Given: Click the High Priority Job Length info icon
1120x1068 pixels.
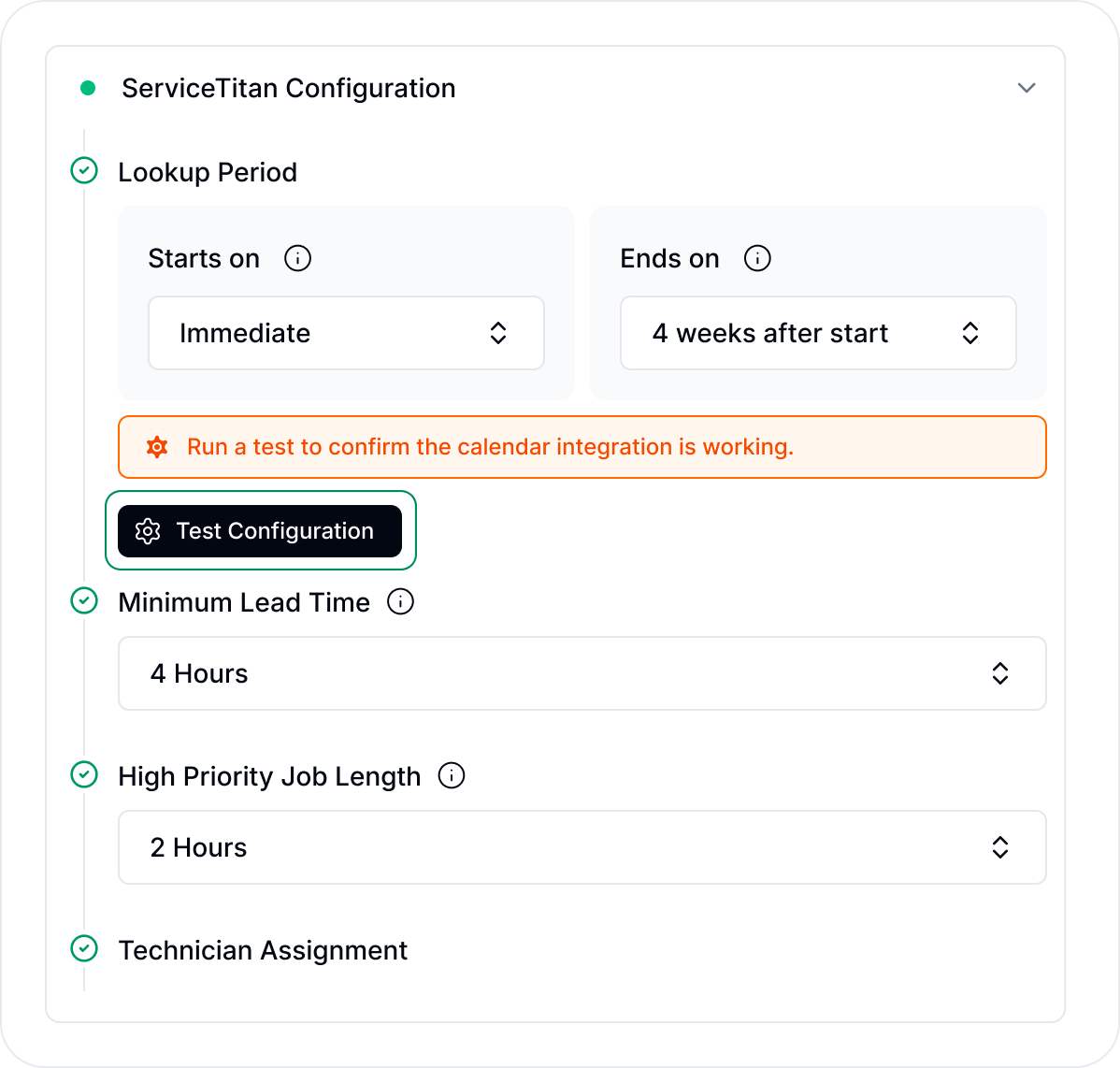Looking at the screenshot, I should tap(452, 776).
